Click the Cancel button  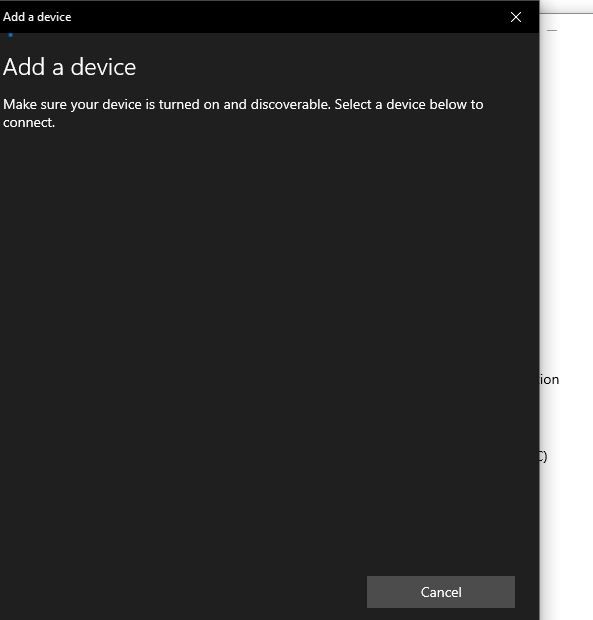pos(441,592)
